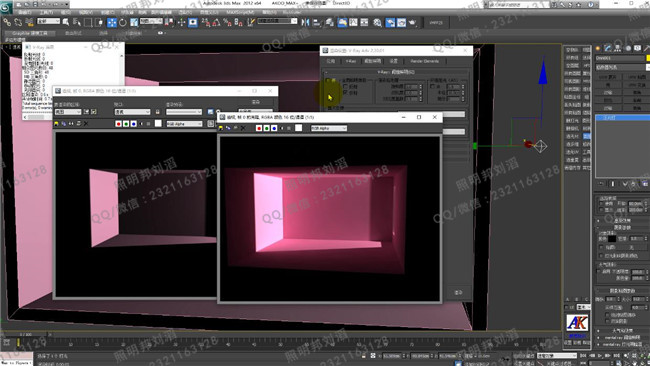Open the reference coordinate system dropdown
This screenshot has height=366, width=650.
151,21
